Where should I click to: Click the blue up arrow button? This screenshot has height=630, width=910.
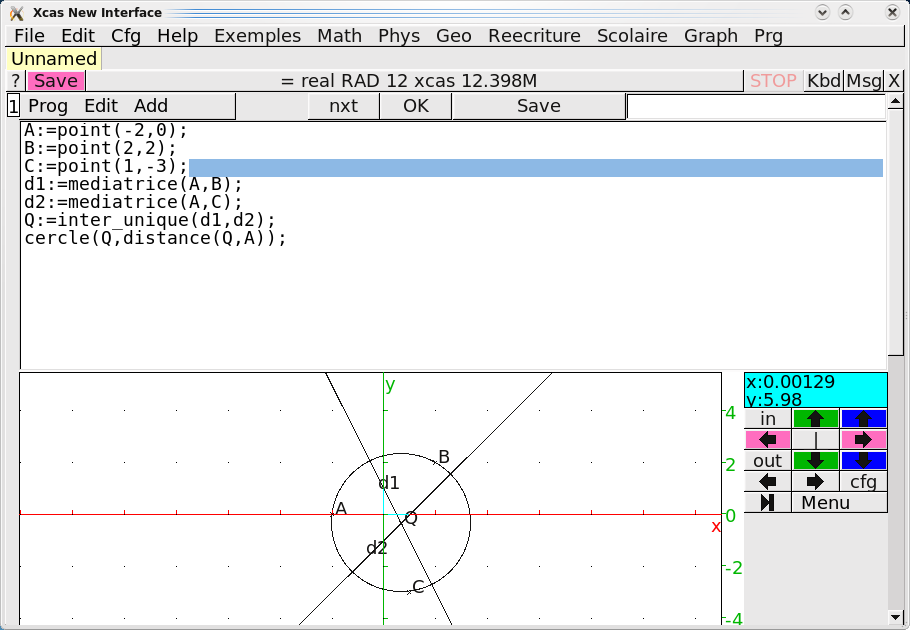[864, 418]
